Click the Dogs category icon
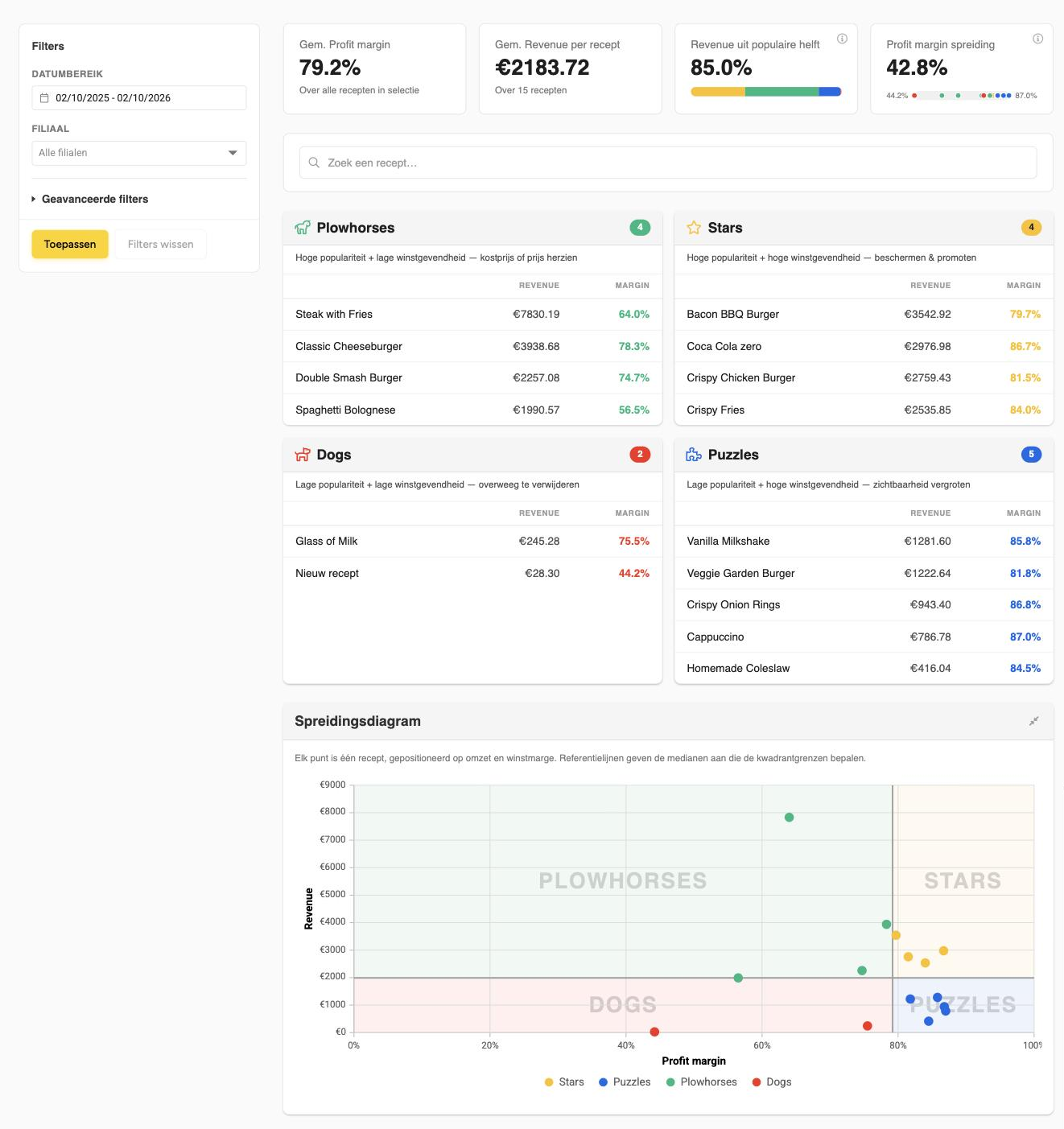1064x1129 pixels. point(303,455)
